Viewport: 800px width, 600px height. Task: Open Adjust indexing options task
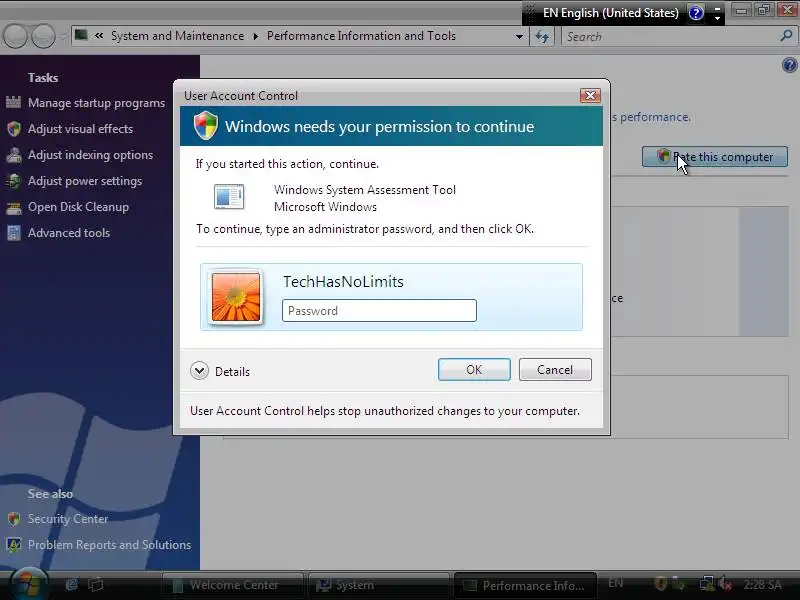point(90,155)
